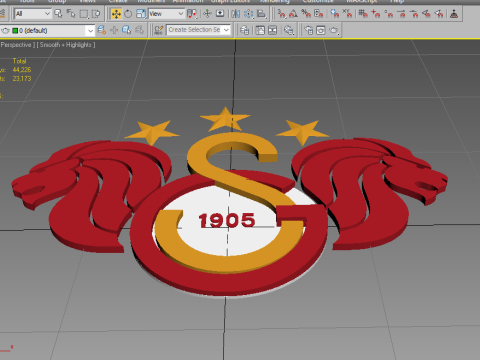480x360 pixels.
Task: Open the Render Production teapot flyout
Action: [334, 30]
